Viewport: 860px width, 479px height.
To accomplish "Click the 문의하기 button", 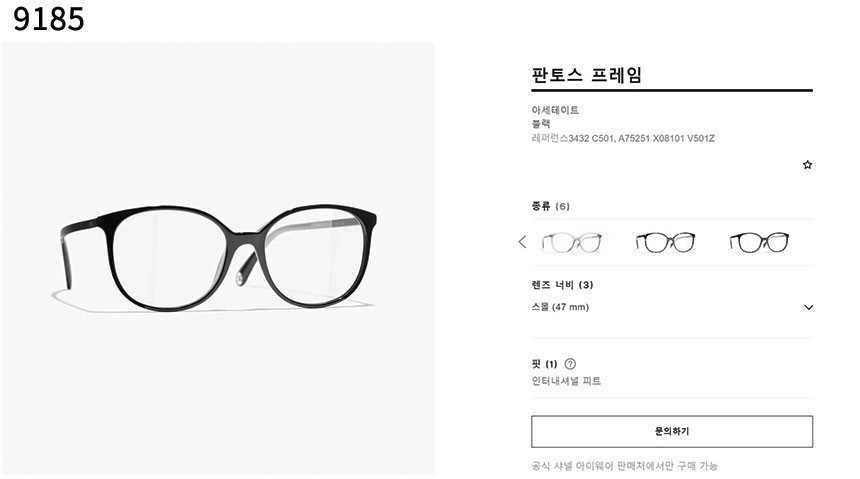I will (672, 431).
